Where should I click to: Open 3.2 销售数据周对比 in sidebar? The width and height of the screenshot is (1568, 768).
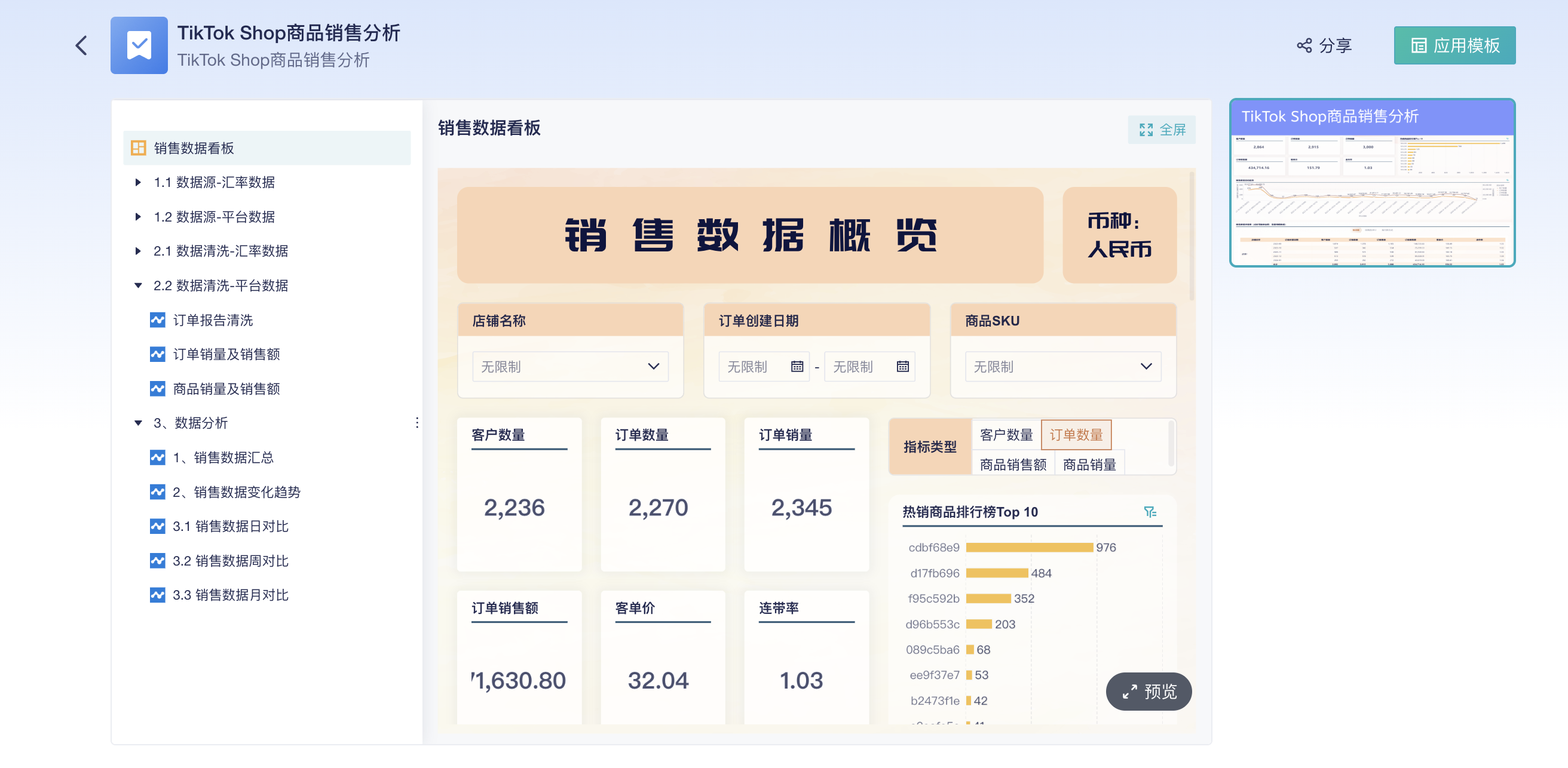(230, 561)
